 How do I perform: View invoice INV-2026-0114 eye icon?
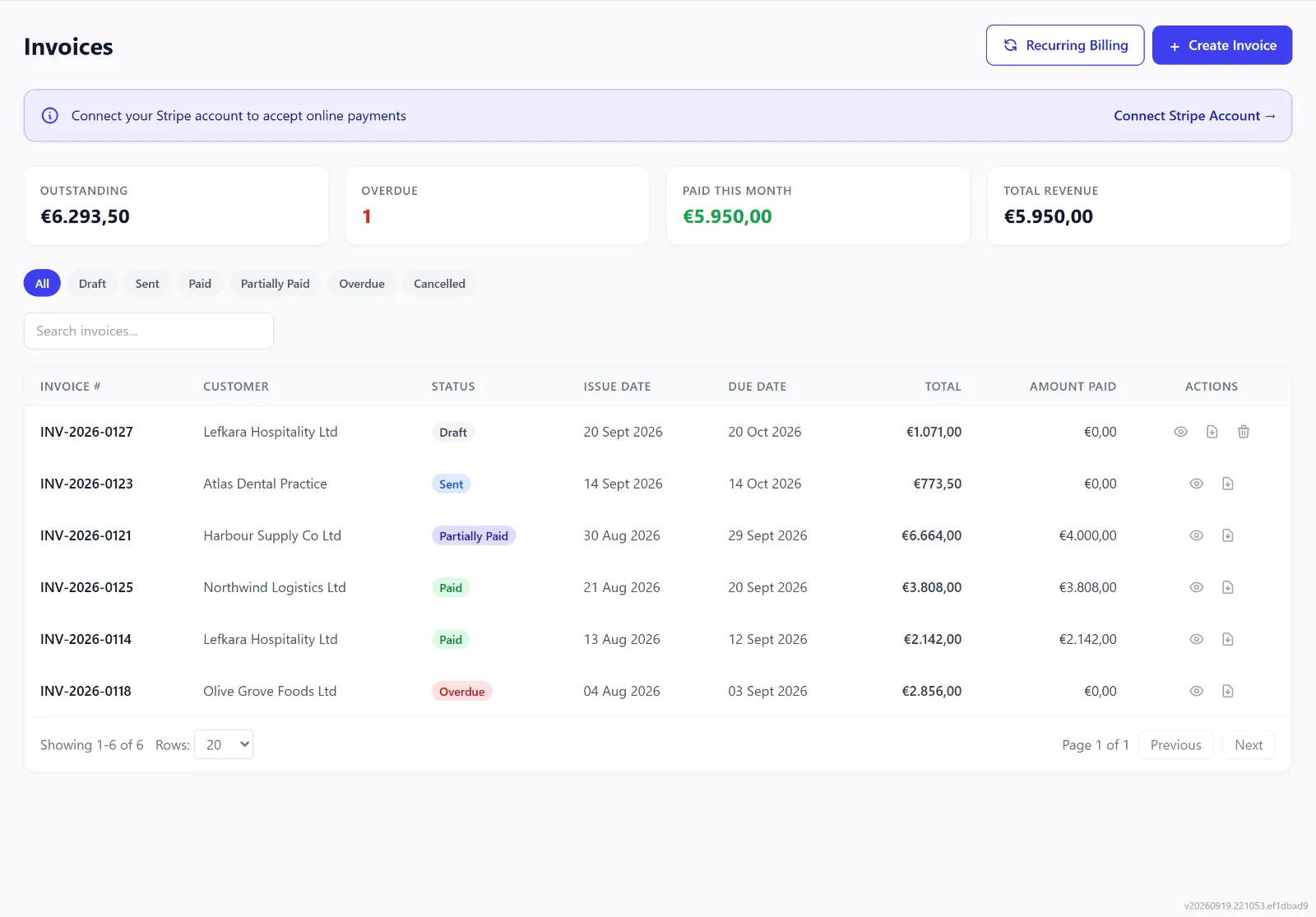click(1196, 639)
